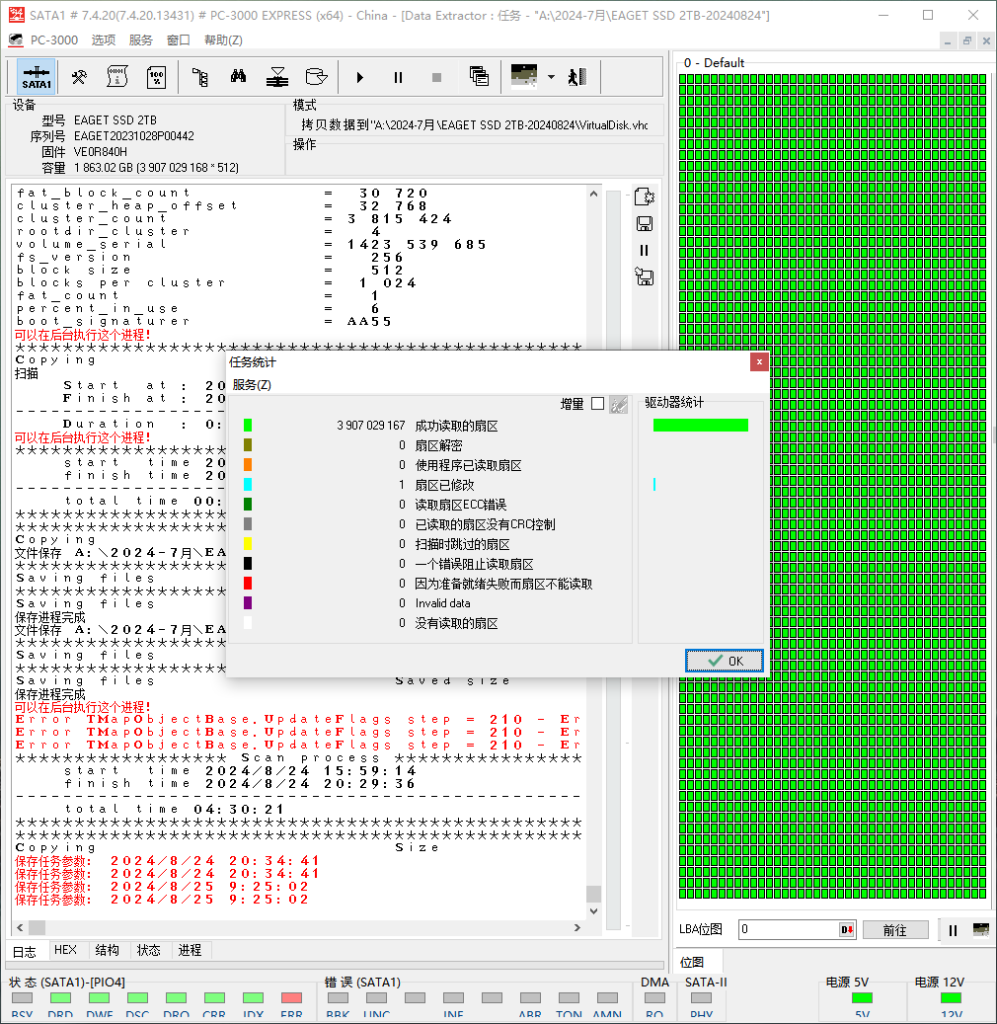Click the inner MDI minimize button
The height and width of the screenshot is (1024, 997).
(947, 40)
